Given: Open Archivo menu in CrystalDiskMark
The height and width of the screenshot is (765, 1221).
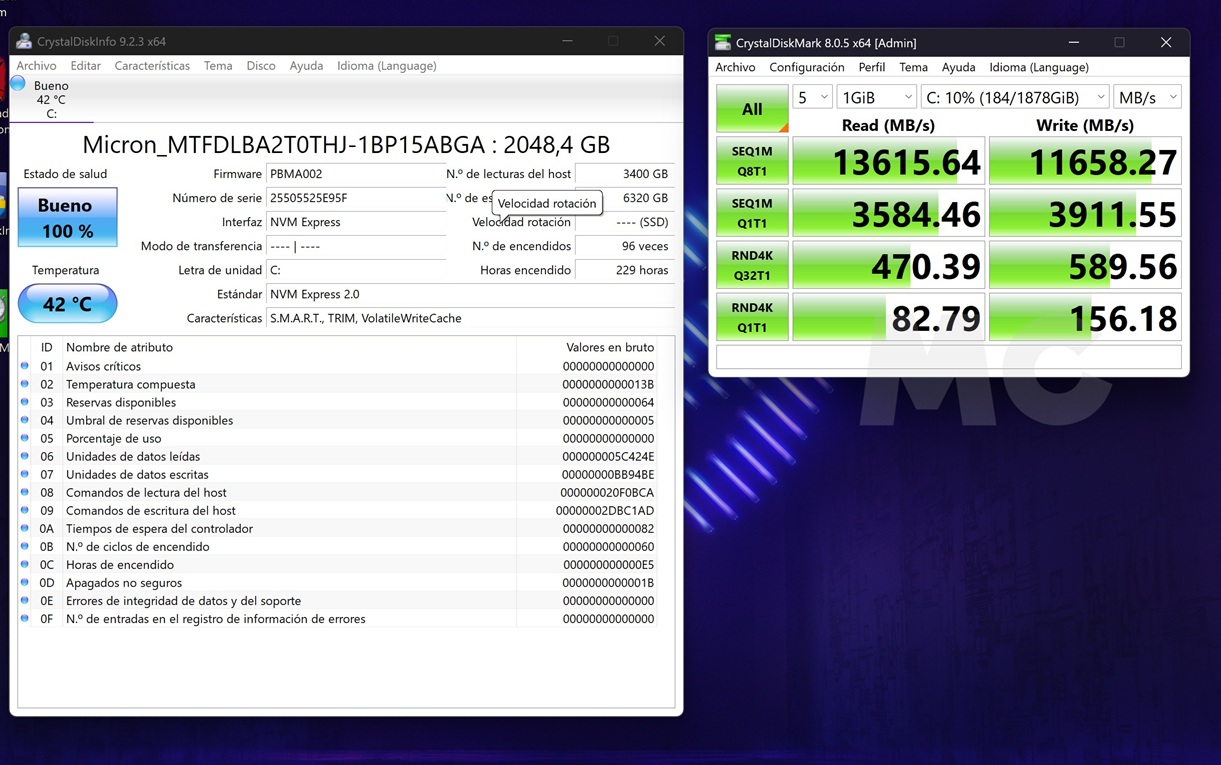Looking at the screenshot, I should pos(735,67).
